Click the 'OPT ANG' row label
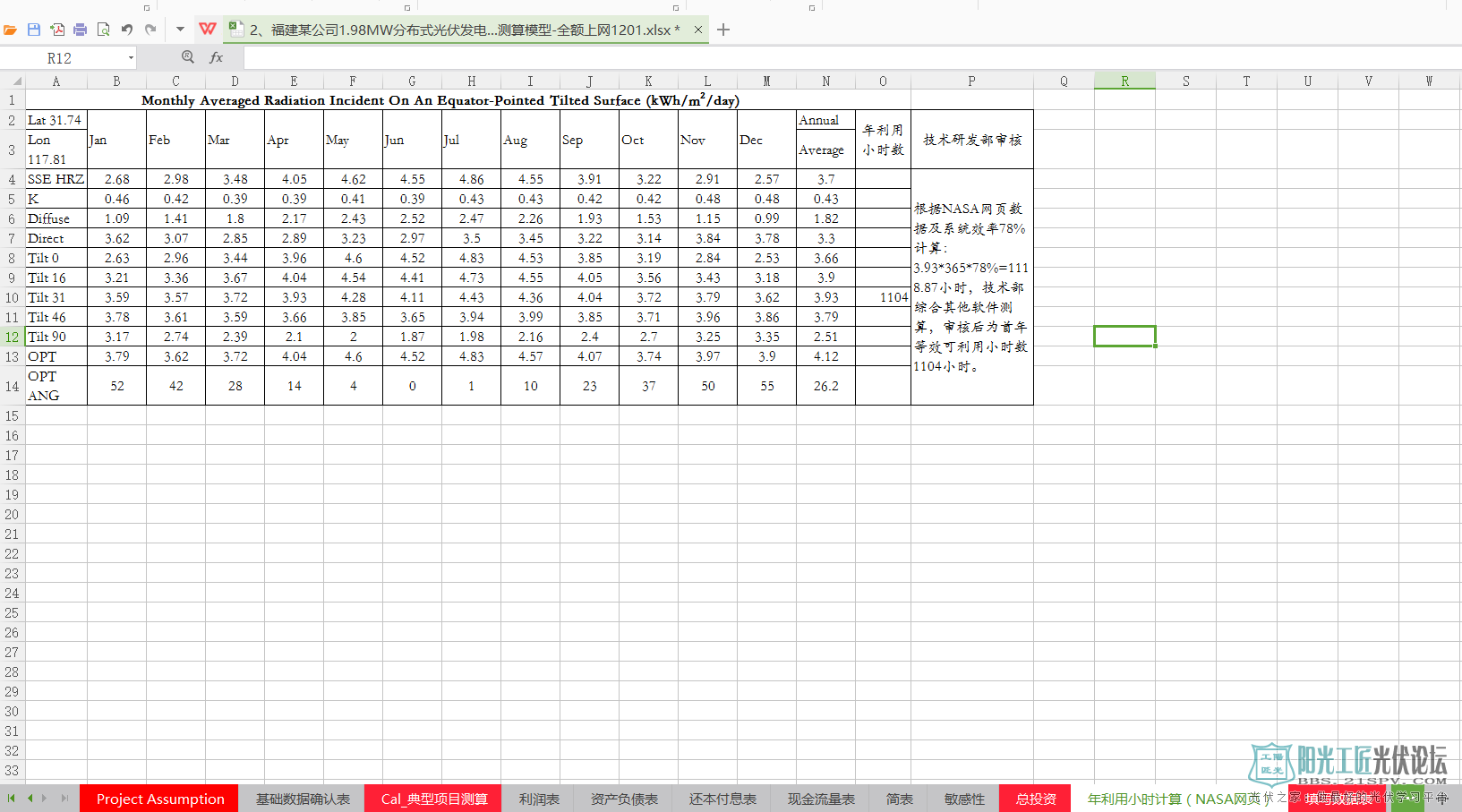 56,386
